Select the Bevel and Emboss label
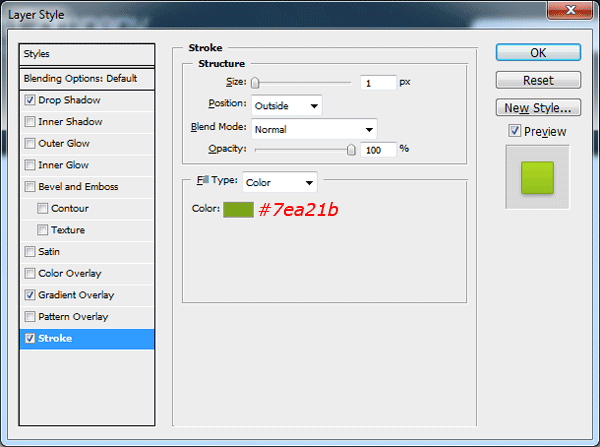This screenshot has height=447, width=600. point(78,187)
